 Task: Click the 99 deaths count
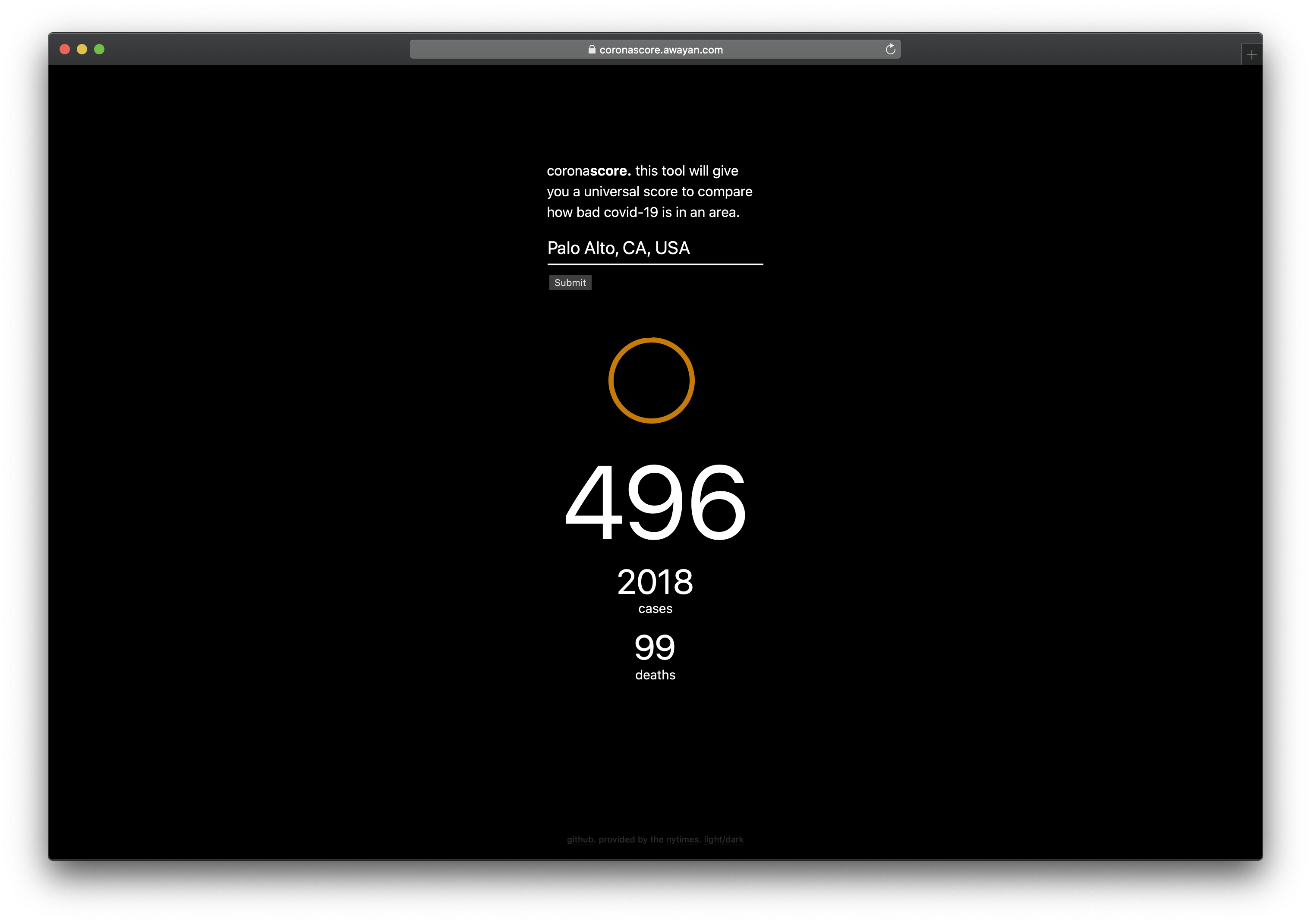pos(655,648)
